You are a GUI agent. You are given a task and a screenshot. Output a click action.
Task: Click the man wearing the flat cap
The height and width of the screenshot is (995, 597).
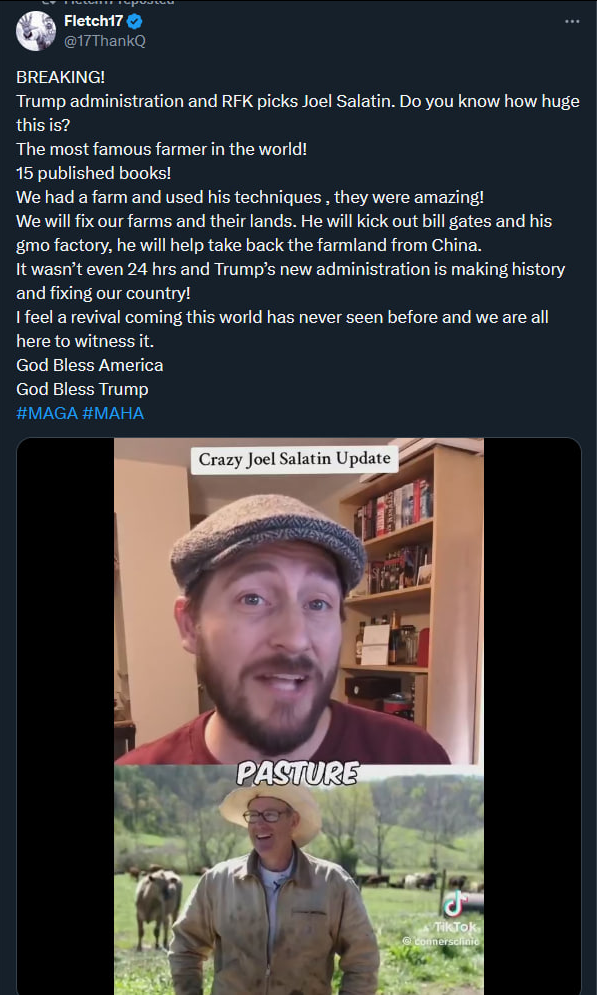click(273, 628)
